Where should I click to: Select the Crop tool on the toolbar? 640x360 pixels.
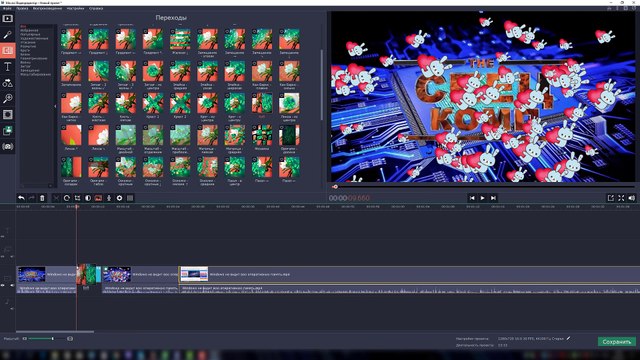coord(77,198)
